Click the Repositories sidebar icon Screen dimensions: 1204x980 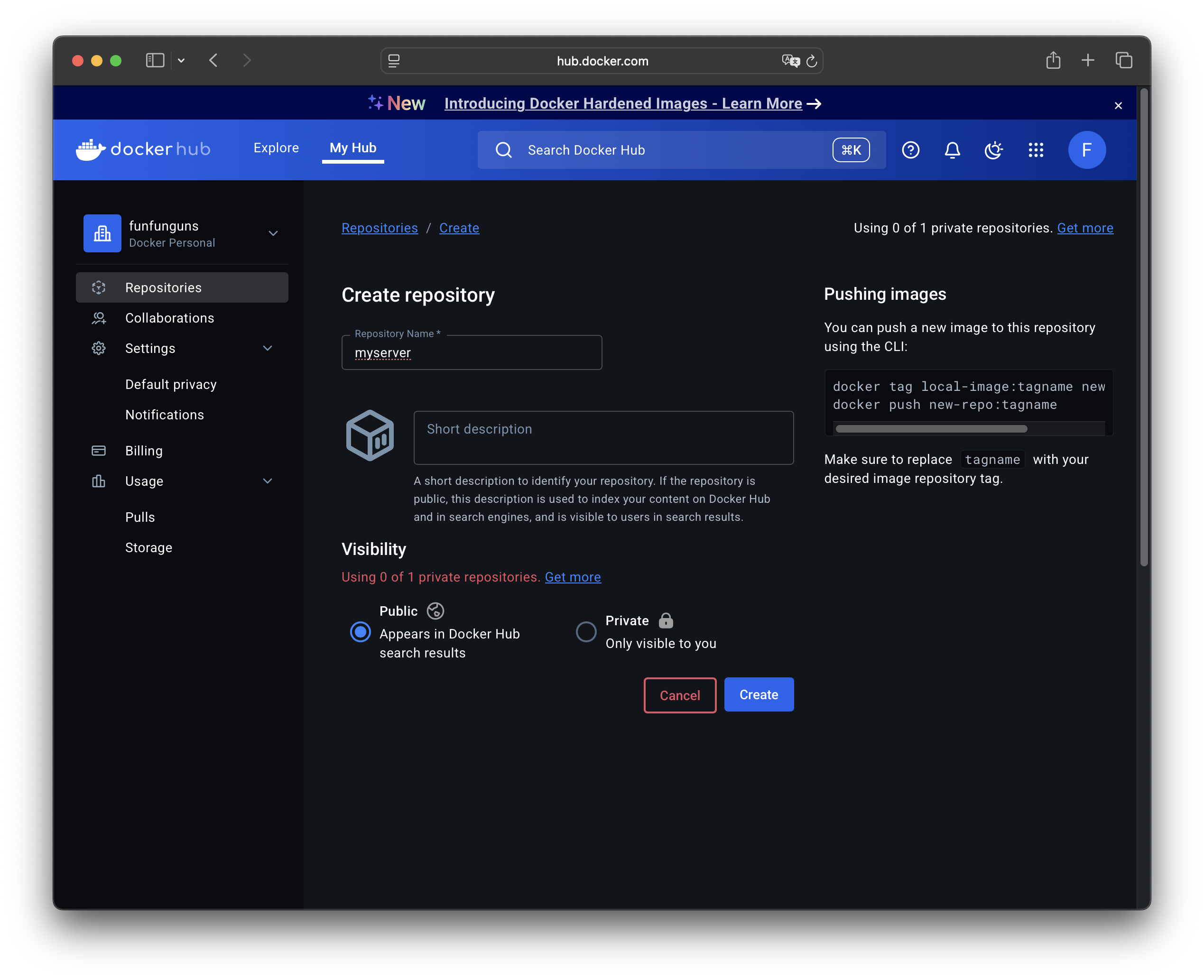tap(99, 287)
